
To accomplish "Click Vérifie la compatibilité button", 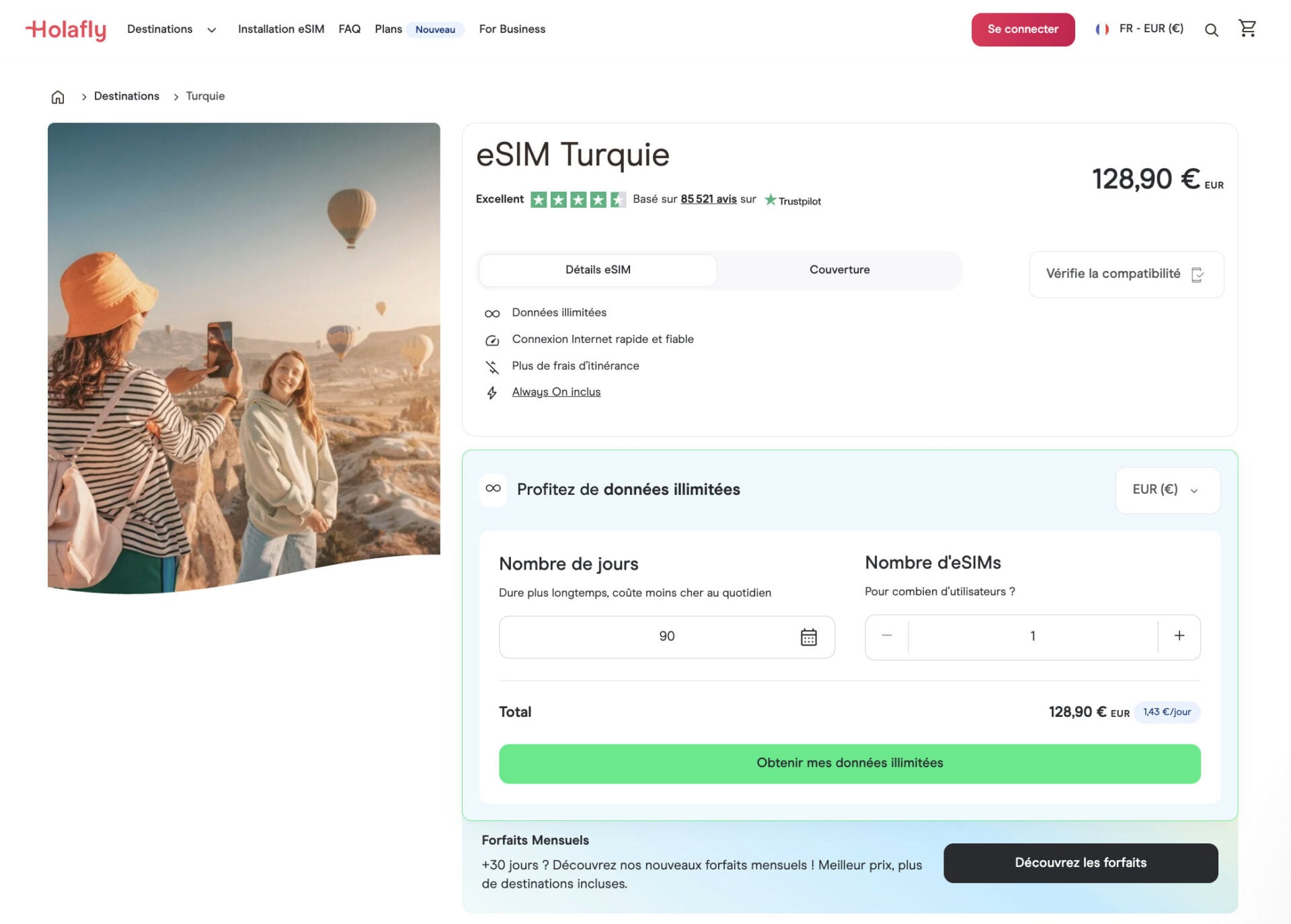I will [x=1126, y=274].
